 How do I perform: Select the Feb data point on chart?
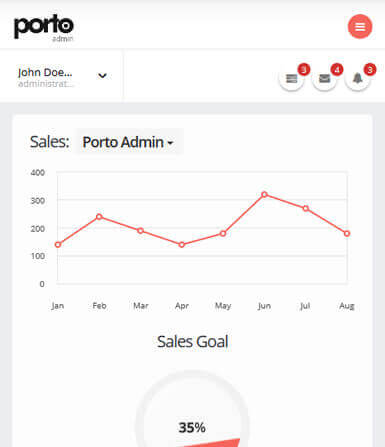[99, 217]
